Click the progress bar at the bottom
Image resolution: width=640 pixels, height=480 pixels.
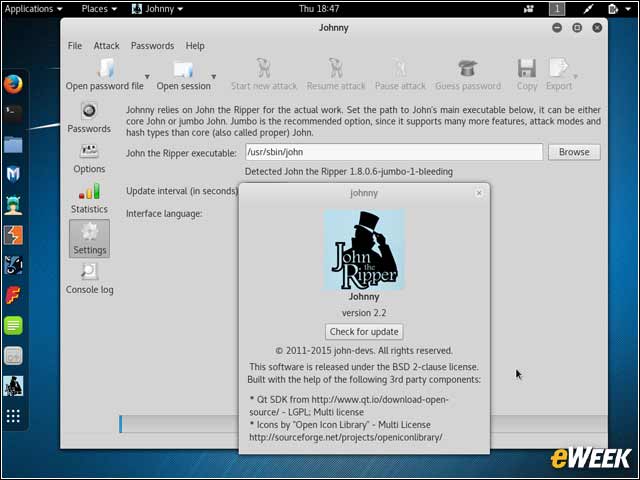[x=363, y=424]
